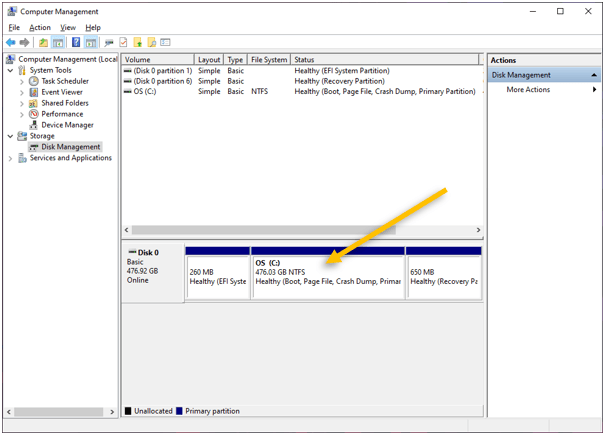Expand the Task Scheduler node
This screenshot has height=437, width=606.
(x=22, y=82)
